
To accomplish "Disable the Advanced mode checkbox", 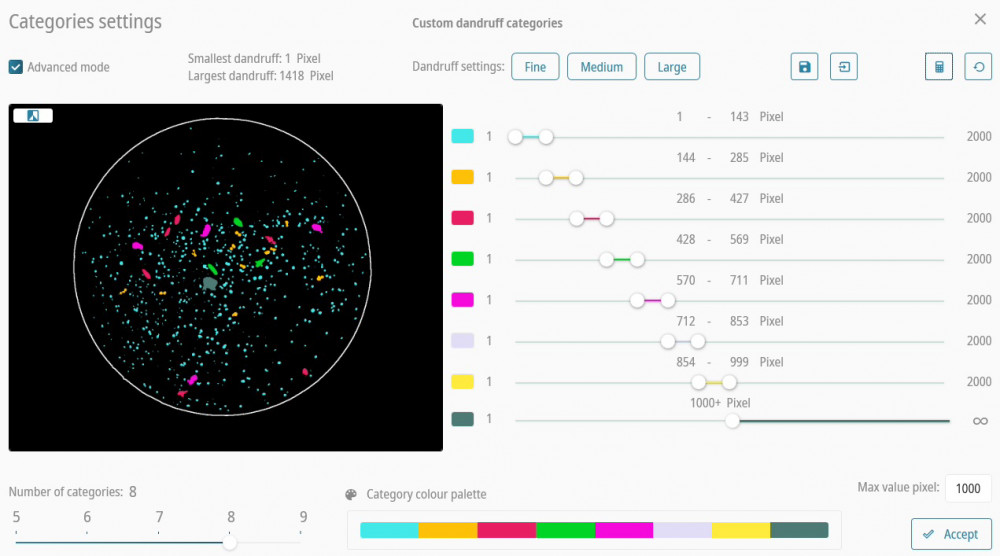I will pos(16,67).
